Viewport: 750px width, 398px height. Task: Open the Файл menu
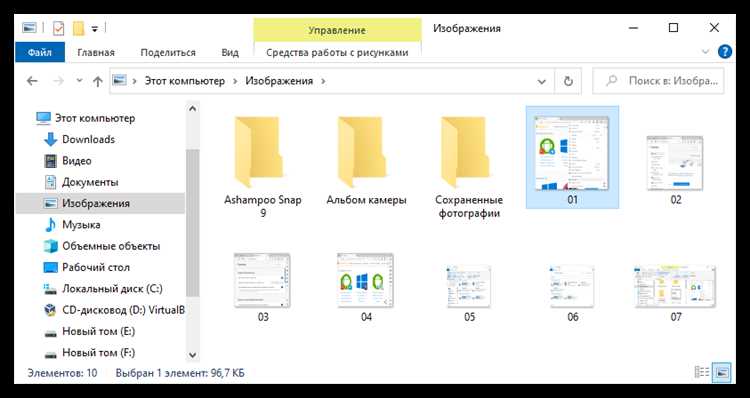(40, 52)
